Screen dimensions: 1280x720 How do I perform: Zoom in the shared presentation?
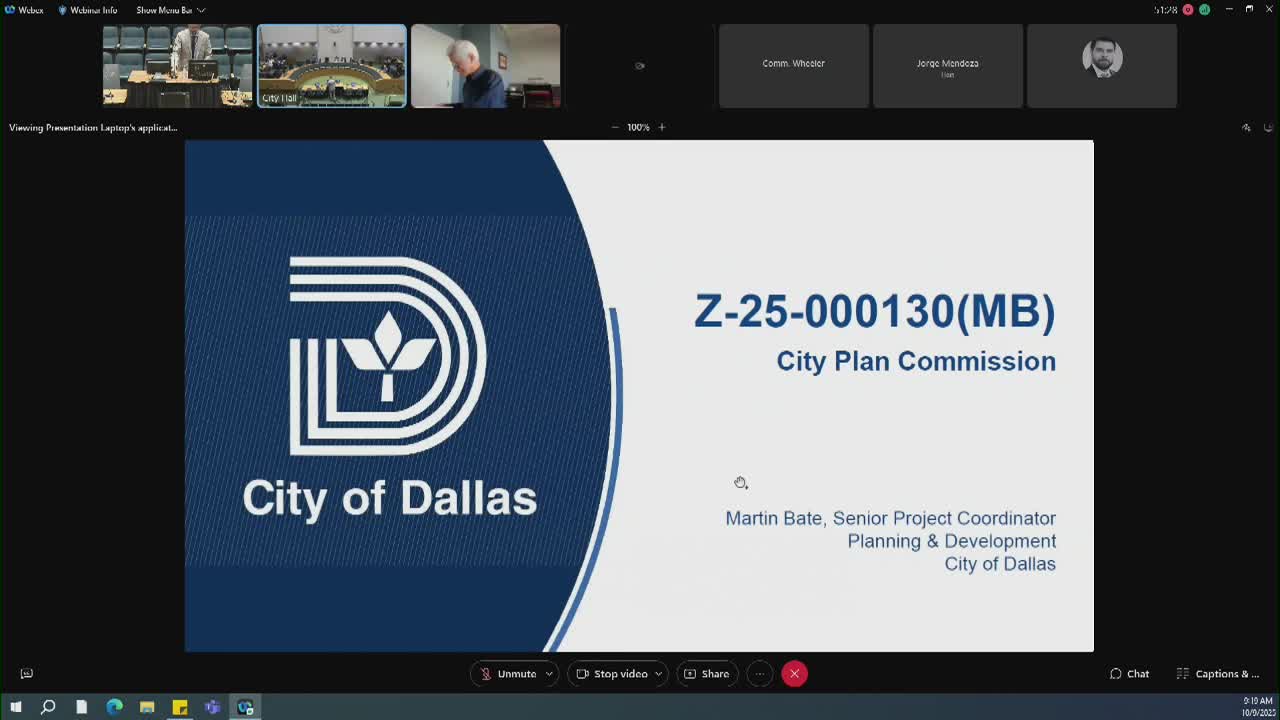click(x=661, y=127)
